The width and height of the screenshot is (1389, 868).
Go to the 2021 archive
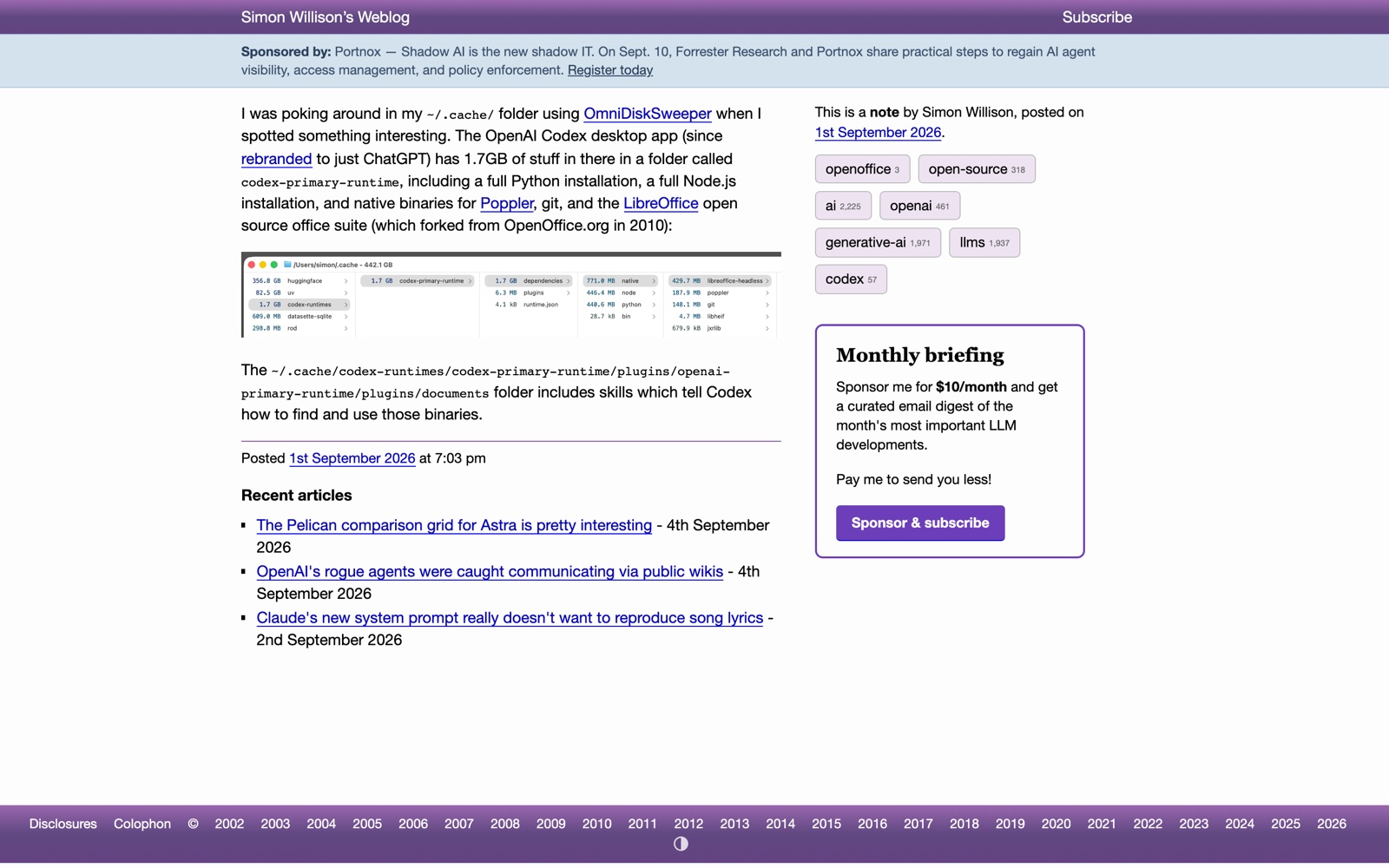[x=1102, y=824]
